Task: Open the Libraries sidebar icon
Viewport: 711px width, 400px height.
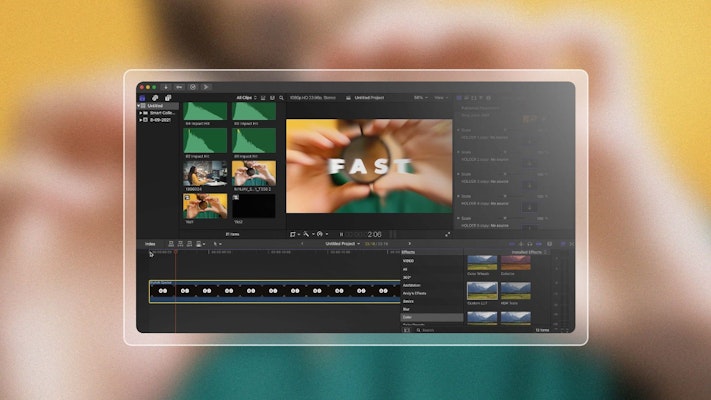Action: [142, 97]
